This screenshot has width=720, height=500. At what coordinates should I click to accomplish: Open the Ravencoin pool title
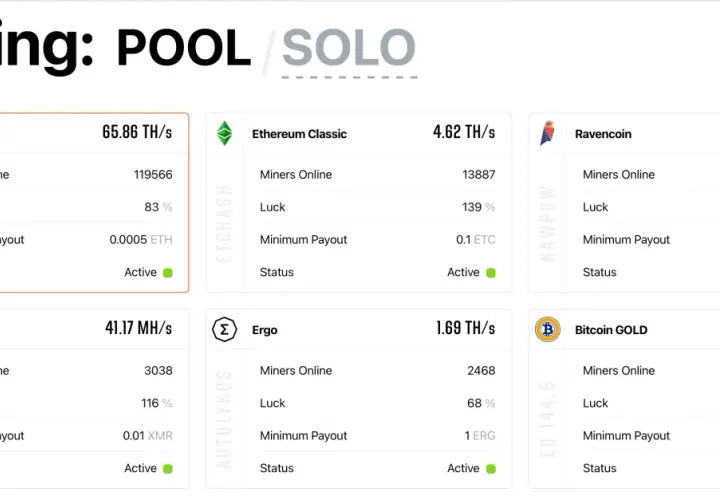coord(603,134)
